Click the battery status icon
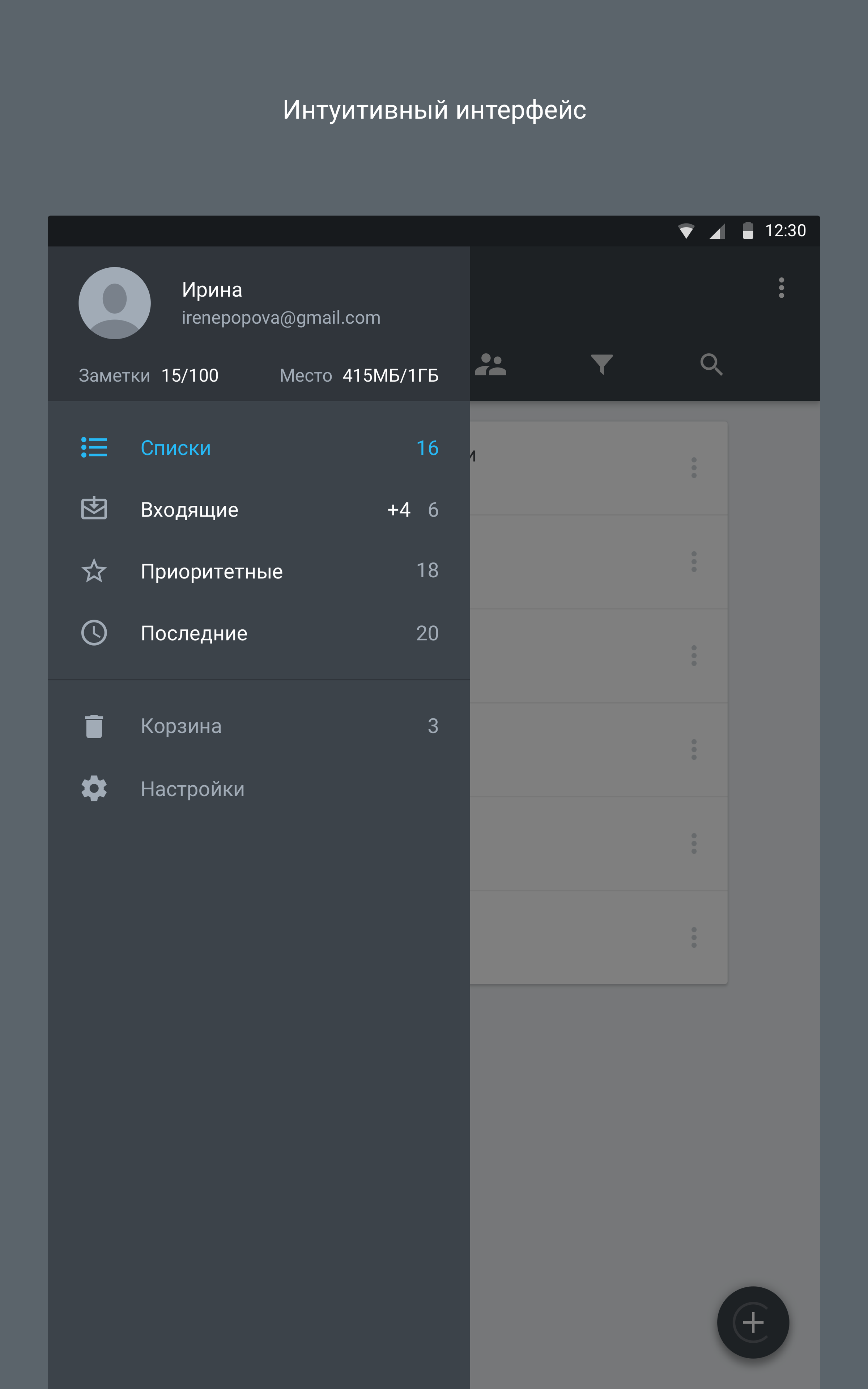The width and height of the screenshot is (868, 1389). click(748, 231)
